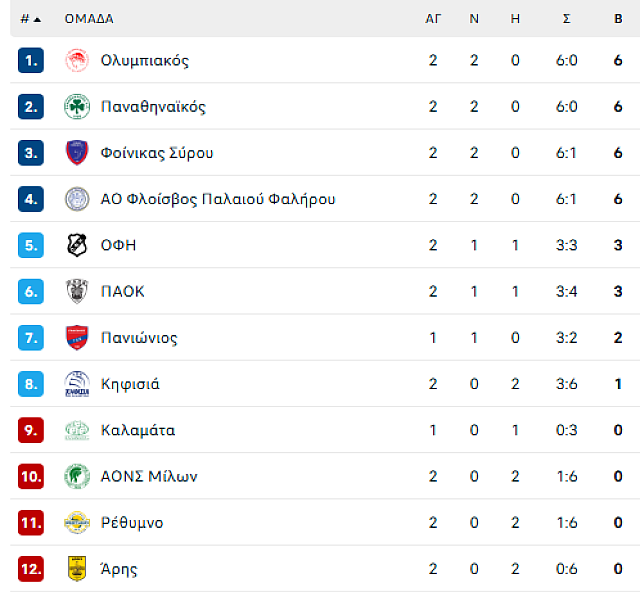640x592 pixels.
Task: Click the Ρέθυμνο club logo
Action: 77,522
